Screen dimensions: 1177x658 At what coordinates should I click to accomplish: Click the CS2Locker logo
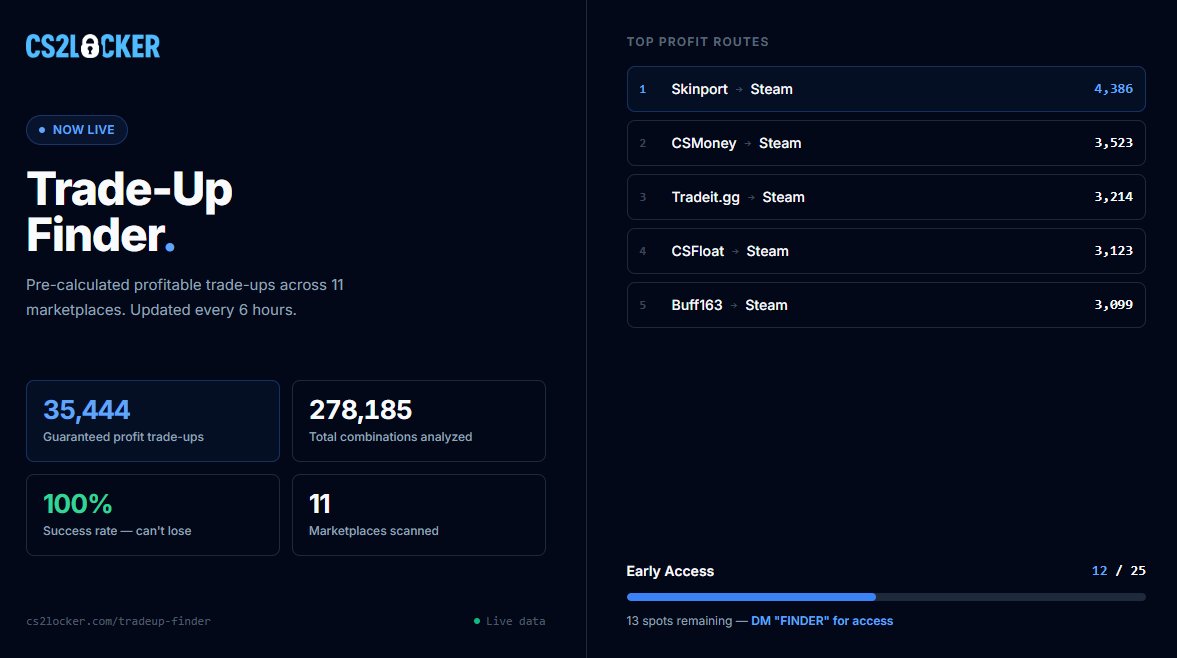click(x=93, y=47)
